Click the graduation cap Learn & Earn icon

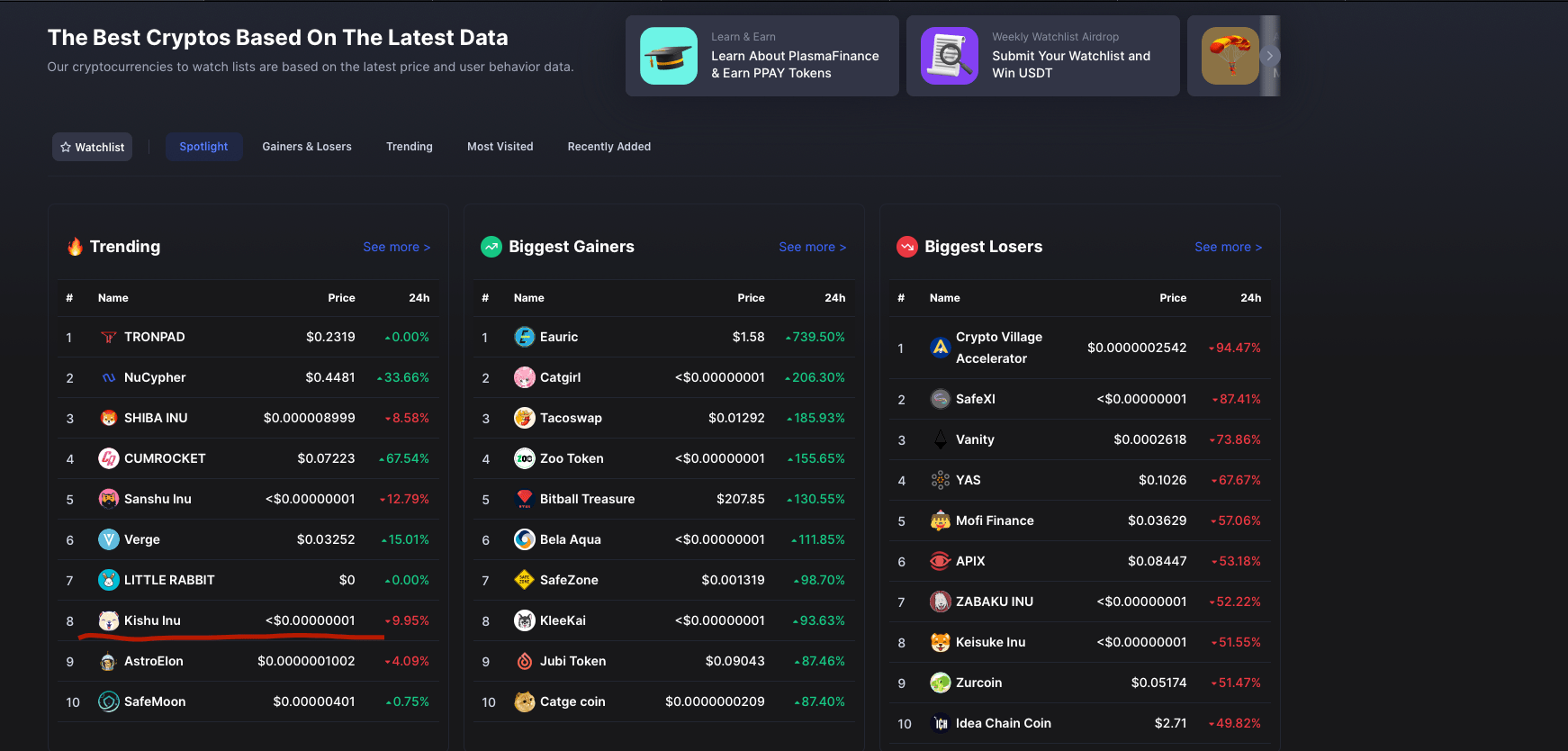point(669,56)
